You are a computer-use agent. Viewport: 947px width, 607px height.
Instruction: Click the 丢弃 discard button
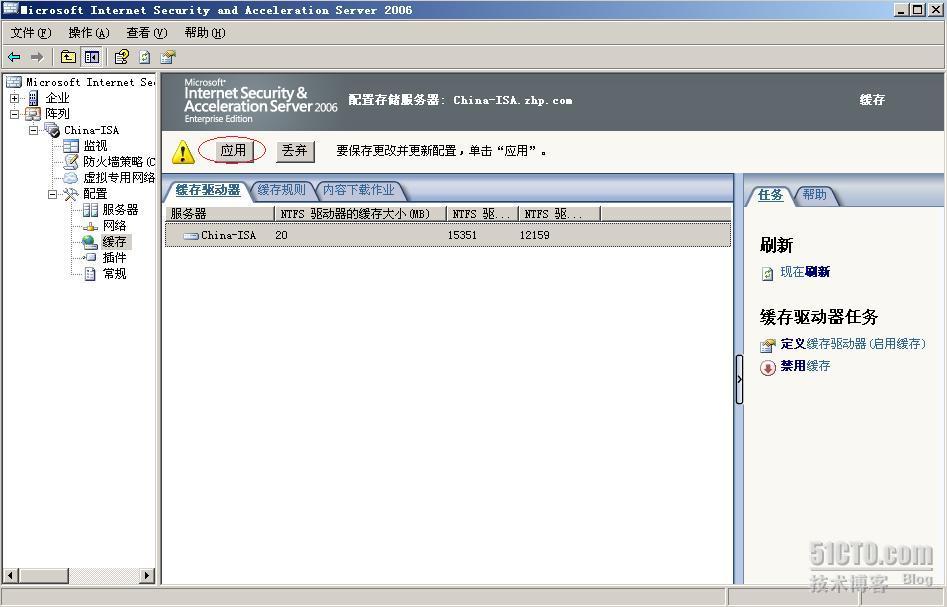click(295, 150)
